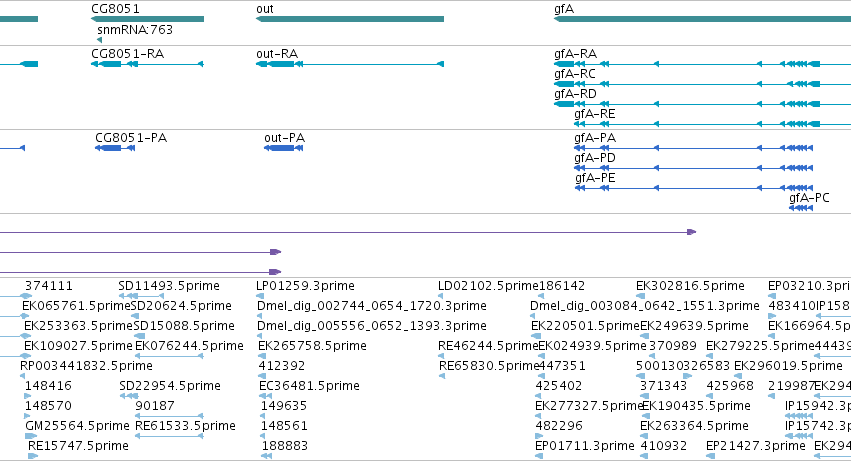Viewport: 851px width, 461px height.
Task: Select the out-PA protein feature
Action: (x=283, y=148)
